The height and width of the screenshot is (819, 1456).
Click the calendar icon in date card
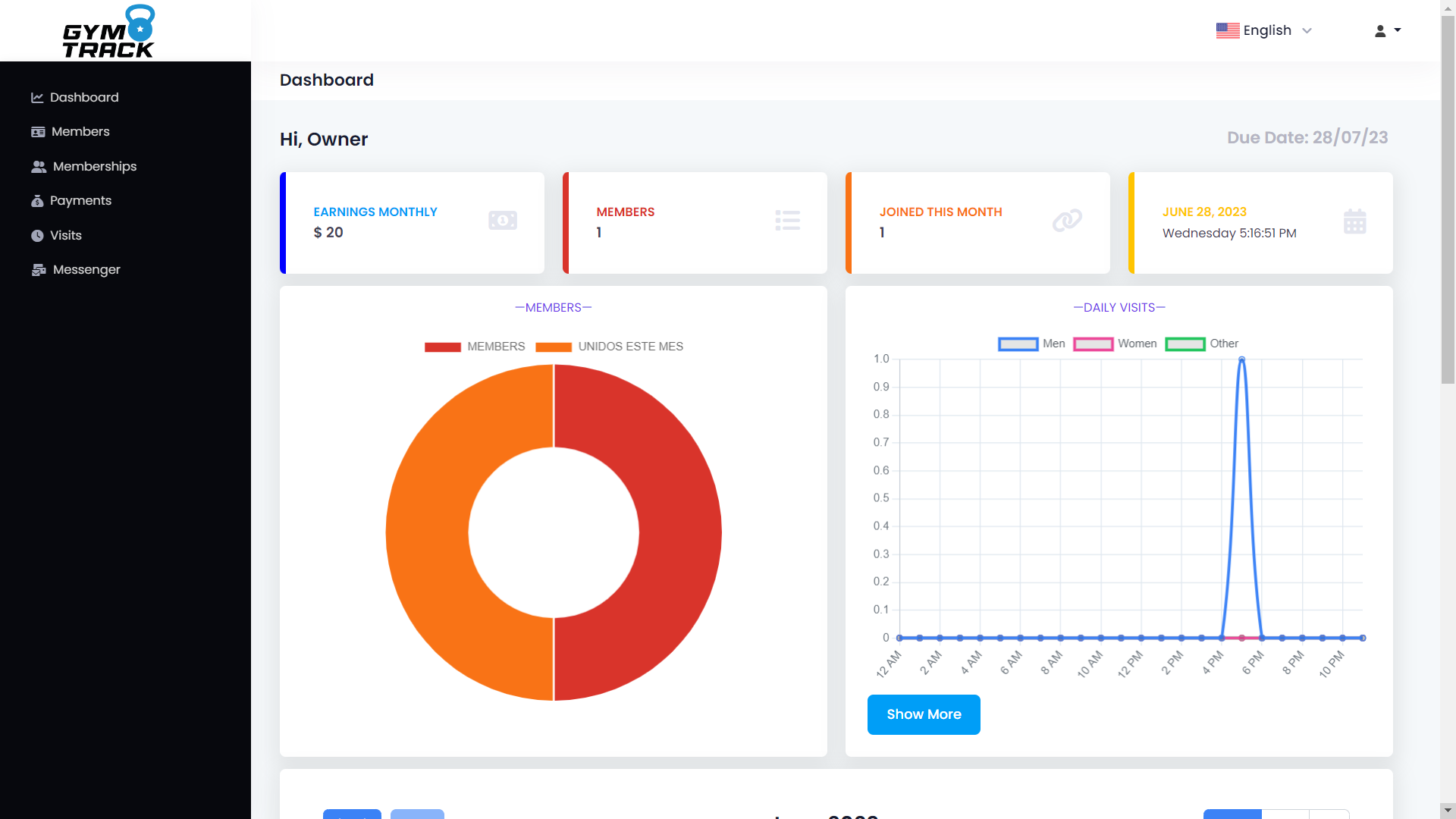click(1354, 221)
